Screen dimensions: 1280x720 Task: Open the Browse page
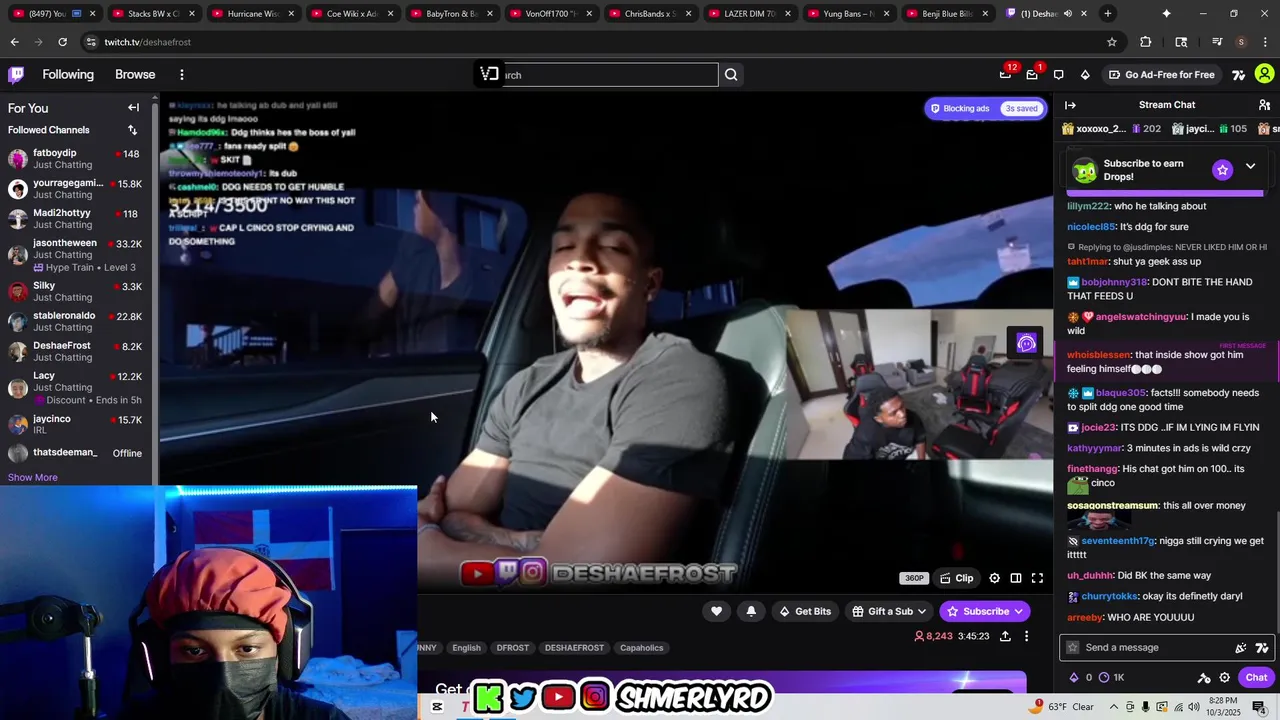point(135,74)
